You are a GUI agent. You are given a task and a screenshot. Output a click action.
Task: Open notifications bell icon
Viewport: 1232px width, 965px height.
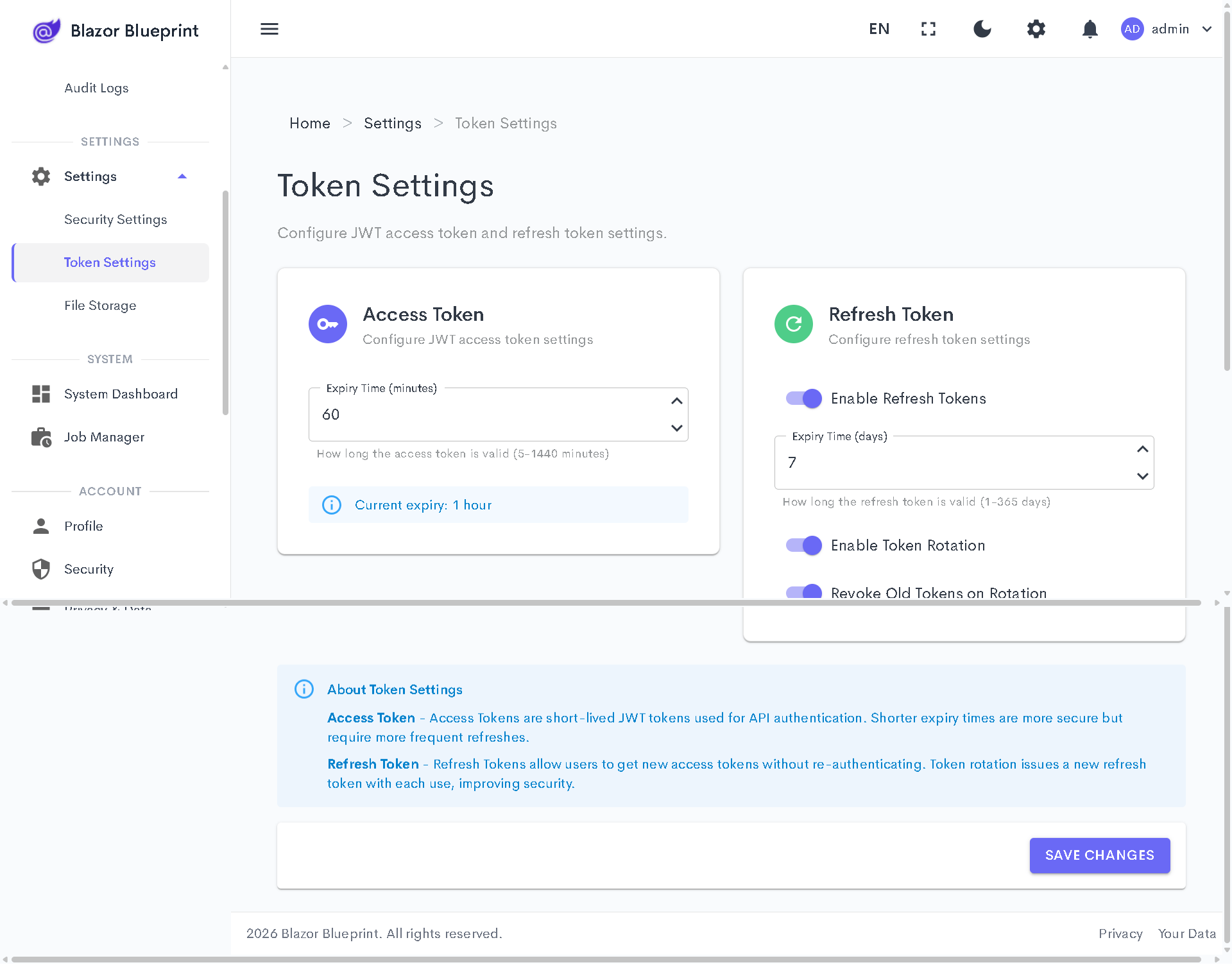coord(1090,29)
